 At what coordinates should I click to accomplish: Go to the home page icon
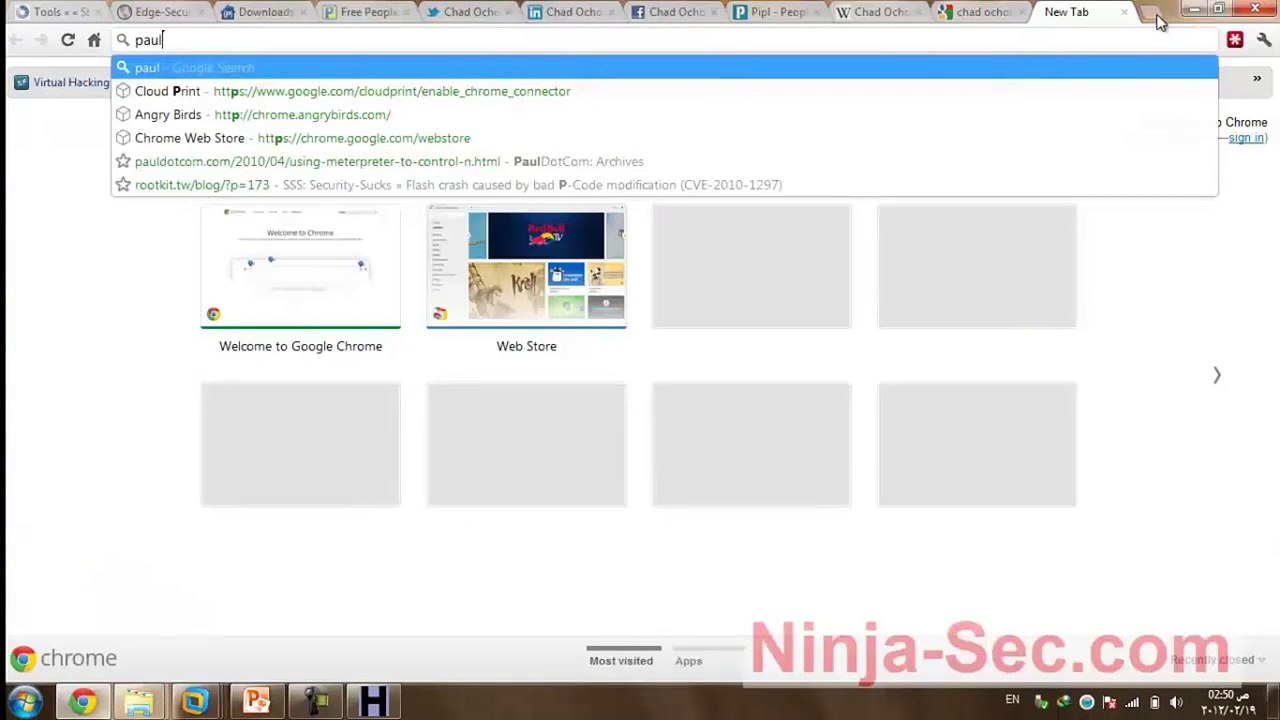(x=94, y=40)
